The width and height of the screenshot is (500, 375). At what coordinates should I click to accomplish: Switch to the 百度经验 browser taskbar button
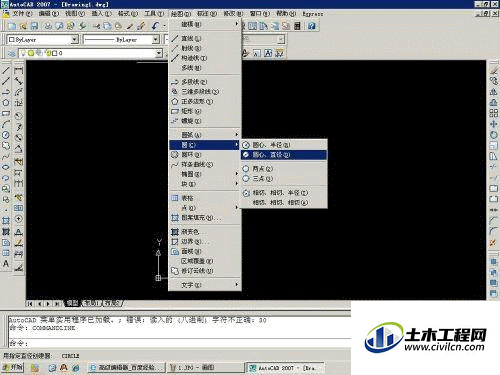tap(127, 368)
